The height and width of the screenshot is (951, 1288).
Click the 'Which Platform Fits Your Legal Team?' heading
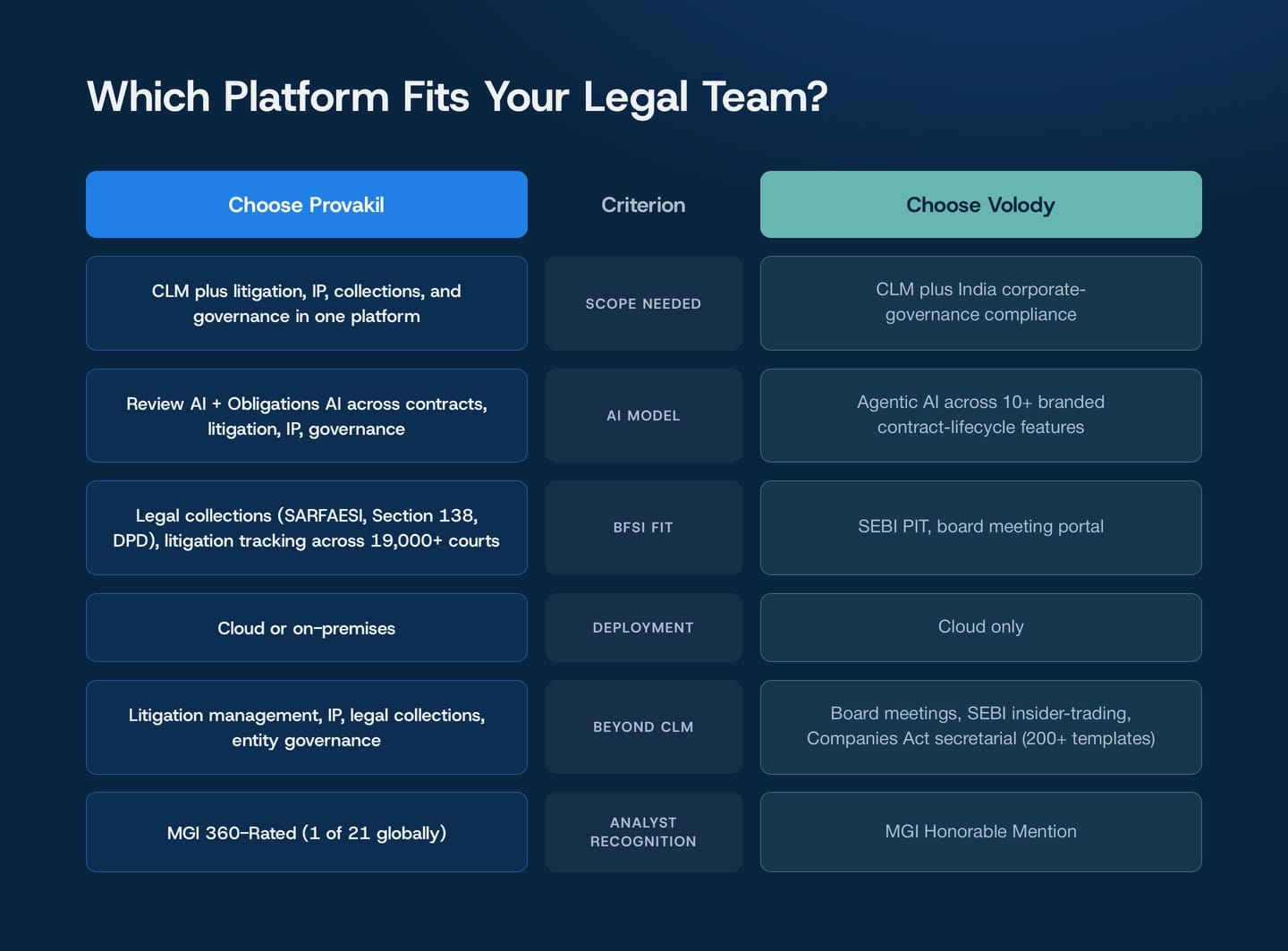457,97
